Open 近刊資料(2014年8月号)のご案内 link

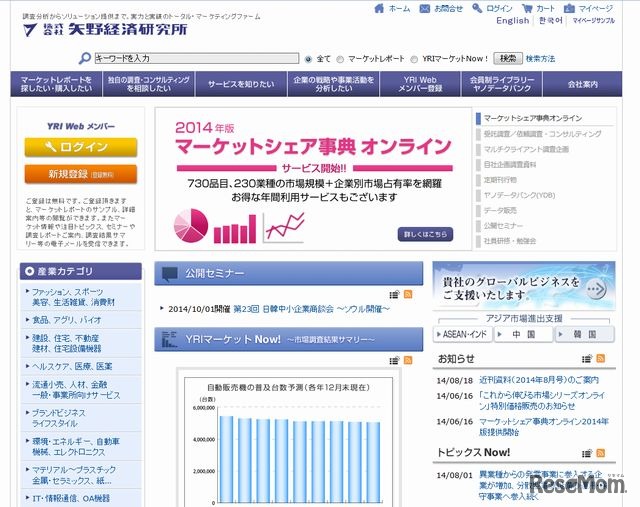(539, 380)
